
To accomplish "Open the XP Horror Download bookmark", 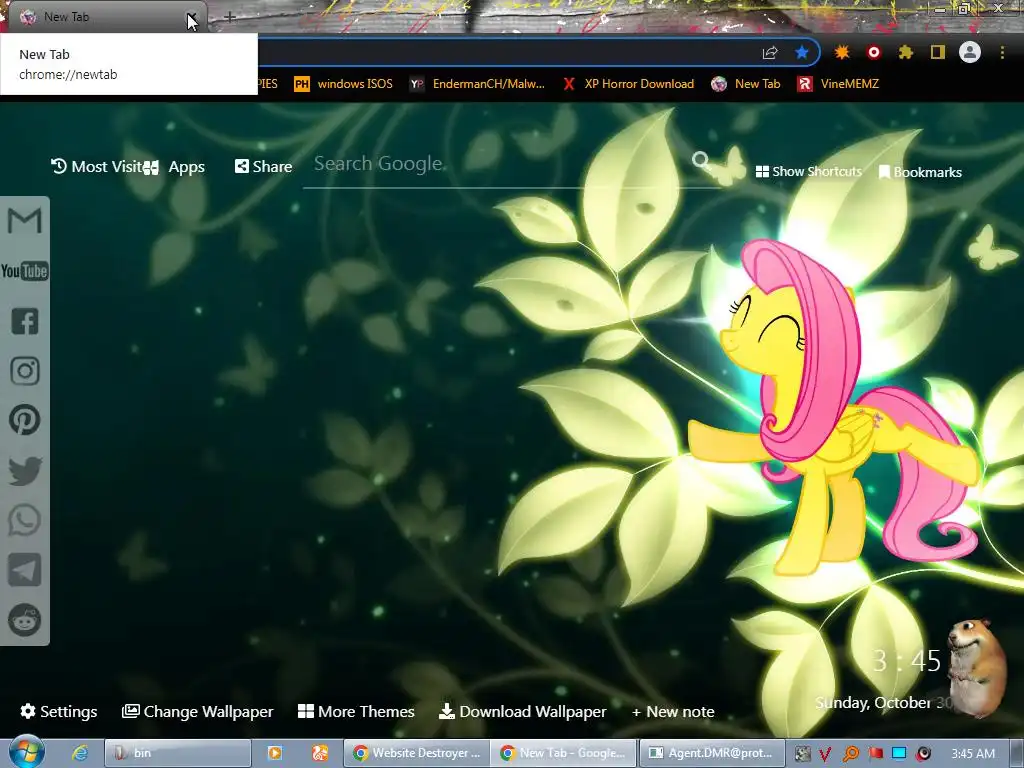I will click(x=628, y=84).
